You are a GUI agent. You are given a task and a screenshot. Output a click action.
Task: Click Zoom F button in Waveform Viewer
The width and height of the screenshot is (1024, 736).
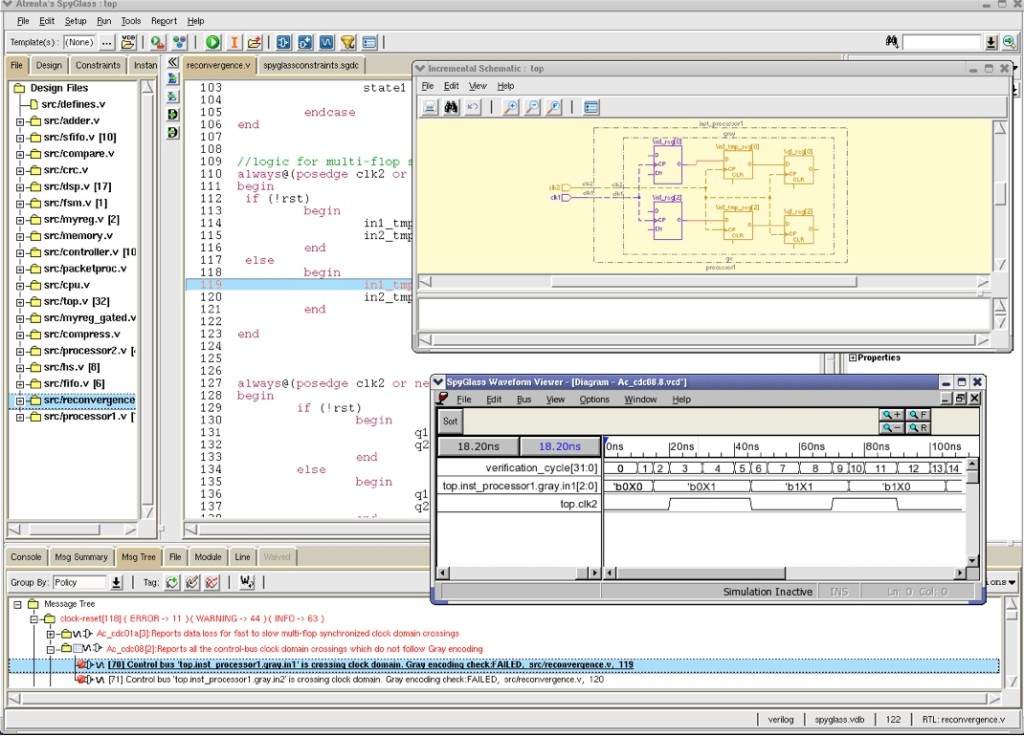click(918, 415)
